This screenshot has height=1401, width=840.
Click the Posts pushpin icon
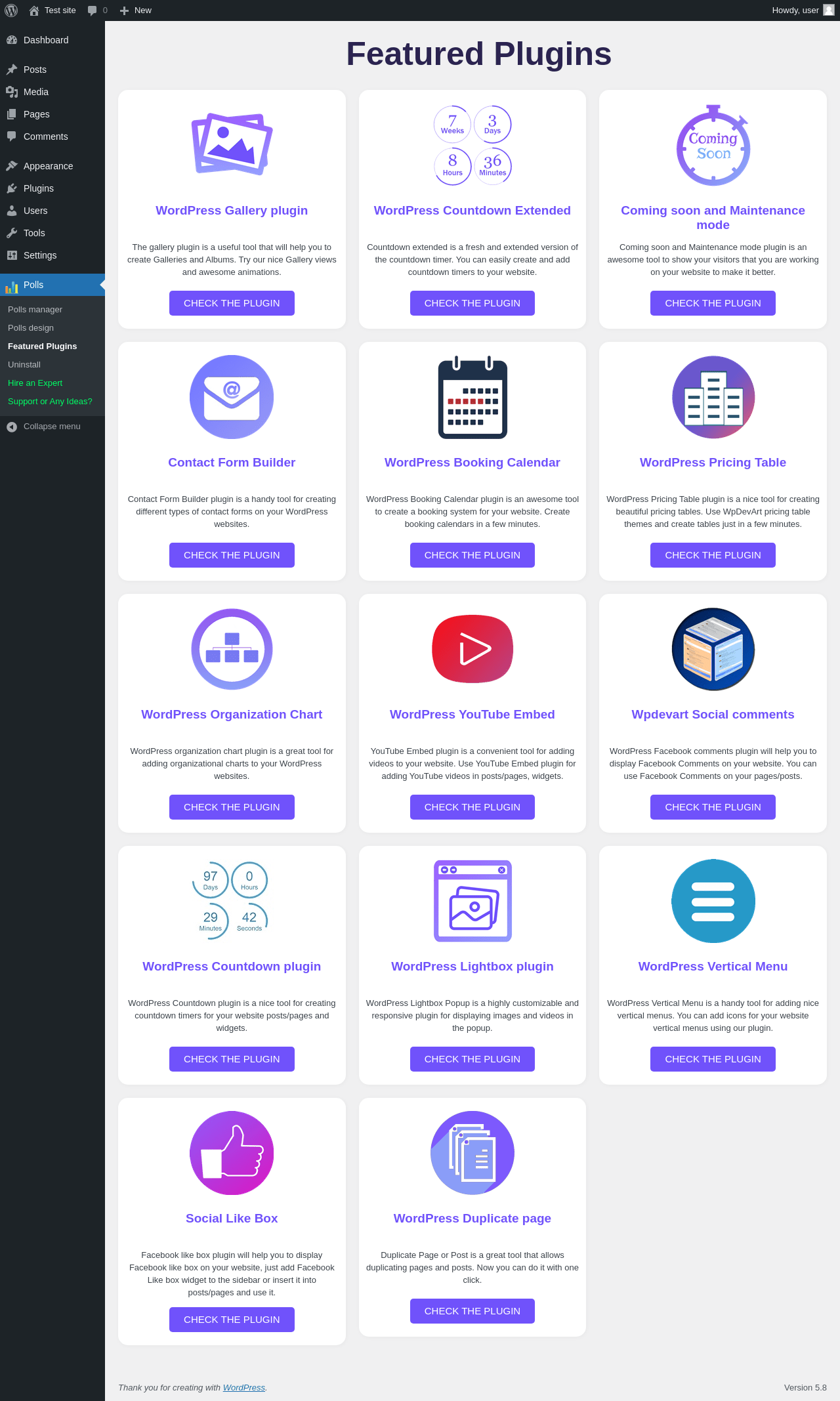pos(12,70)
